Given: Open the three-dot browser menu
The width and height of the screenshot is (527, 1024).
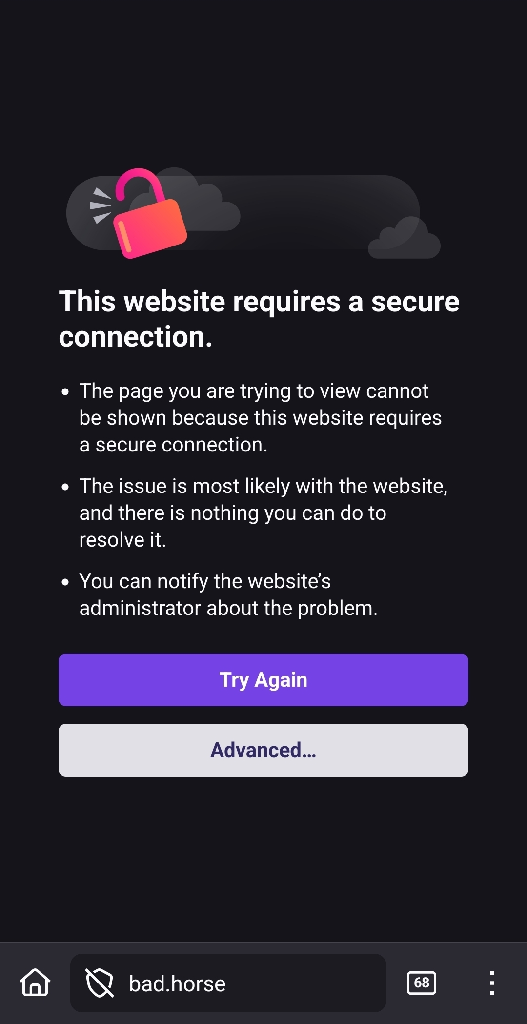Looking at the screenshot, I should click(x=492, y=983).
